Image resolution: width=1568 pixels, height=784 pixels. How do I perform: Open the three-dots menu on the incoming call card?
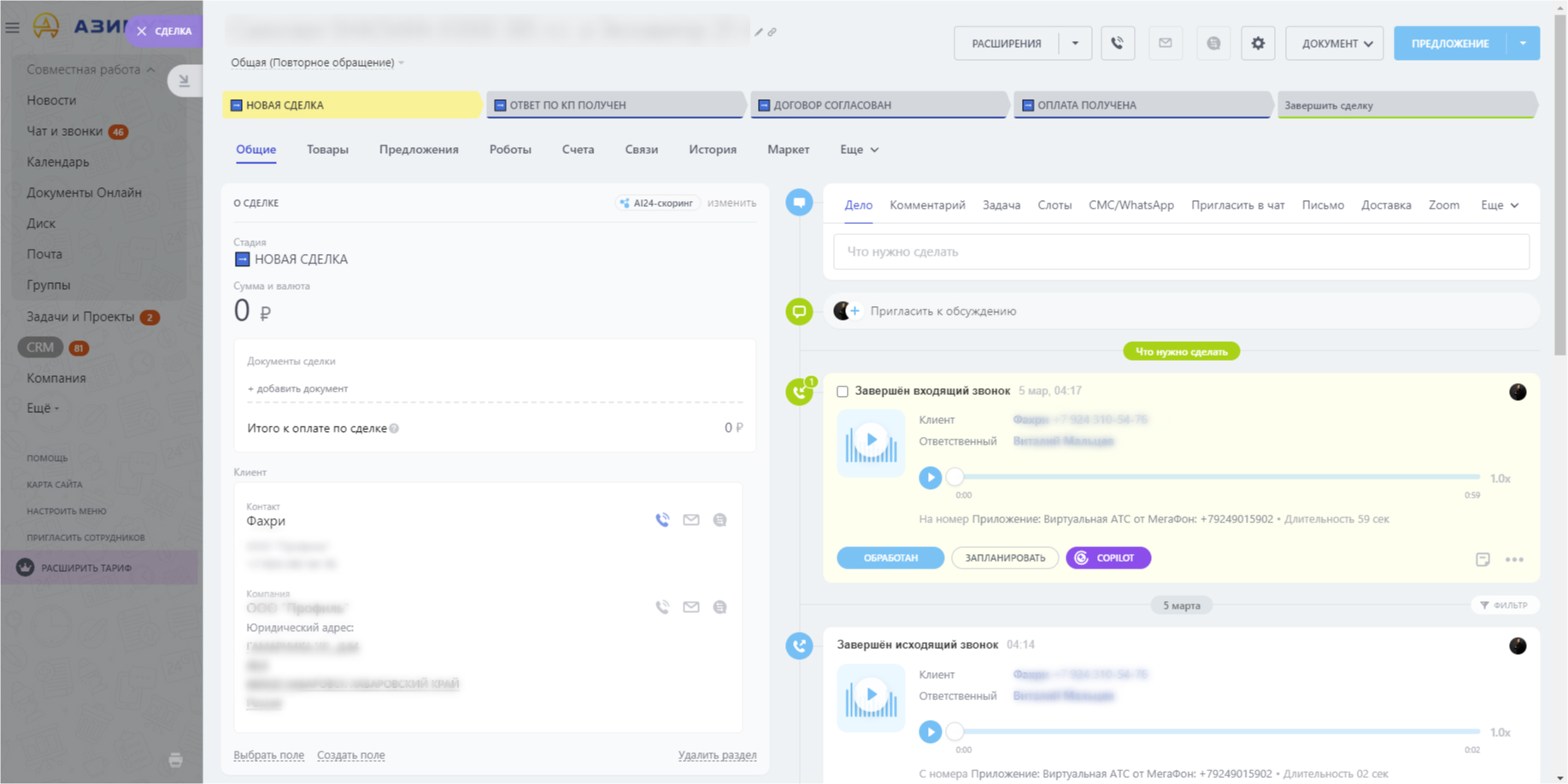click(x=1514, y=559)
